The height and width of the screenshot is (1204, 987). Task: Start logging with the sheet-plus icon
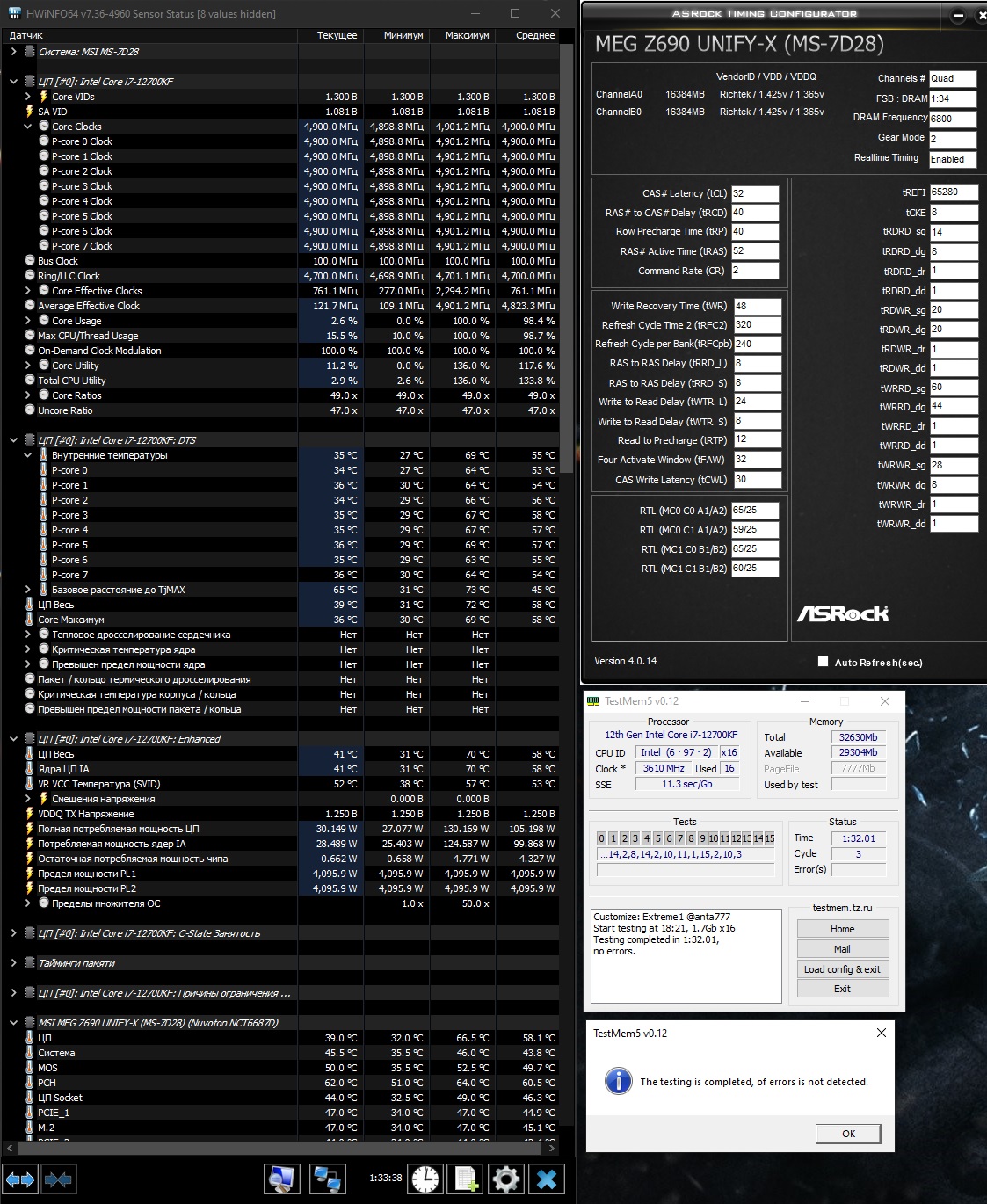[466, 1179]
